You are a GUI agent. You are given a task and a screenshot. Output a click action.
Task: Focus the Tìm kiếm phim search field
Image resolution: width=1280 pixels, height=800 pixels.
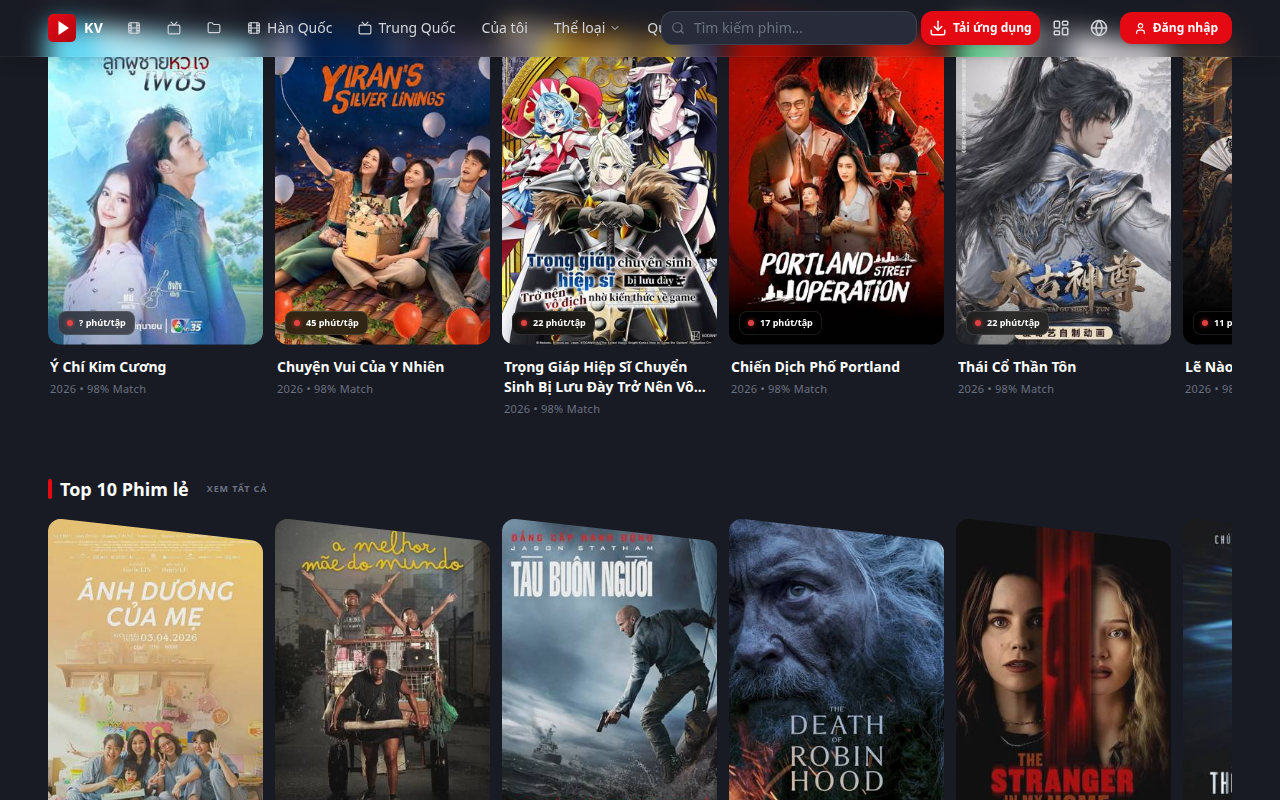pos(789,28)
